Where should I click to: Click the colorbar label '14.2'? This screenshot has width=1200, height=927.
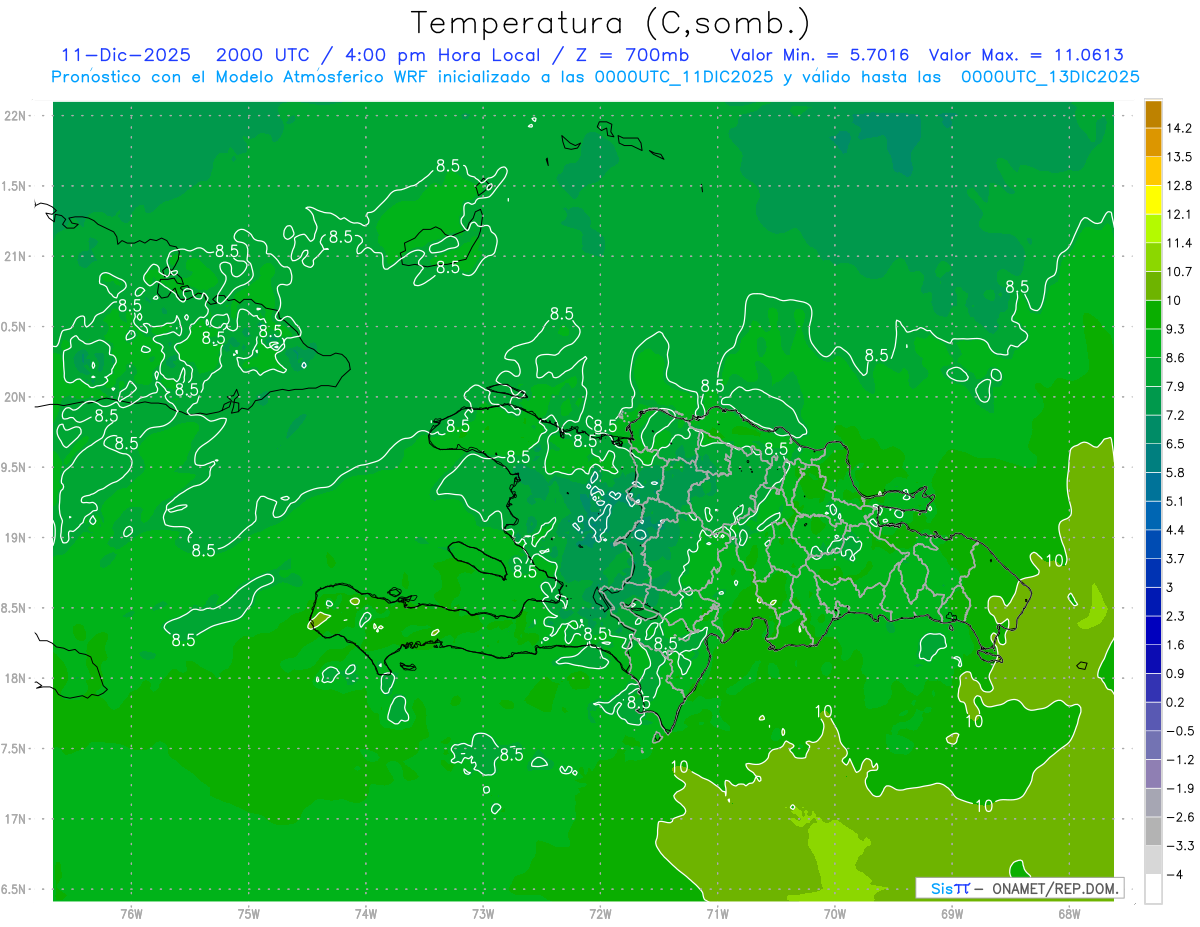point(1179,128)
